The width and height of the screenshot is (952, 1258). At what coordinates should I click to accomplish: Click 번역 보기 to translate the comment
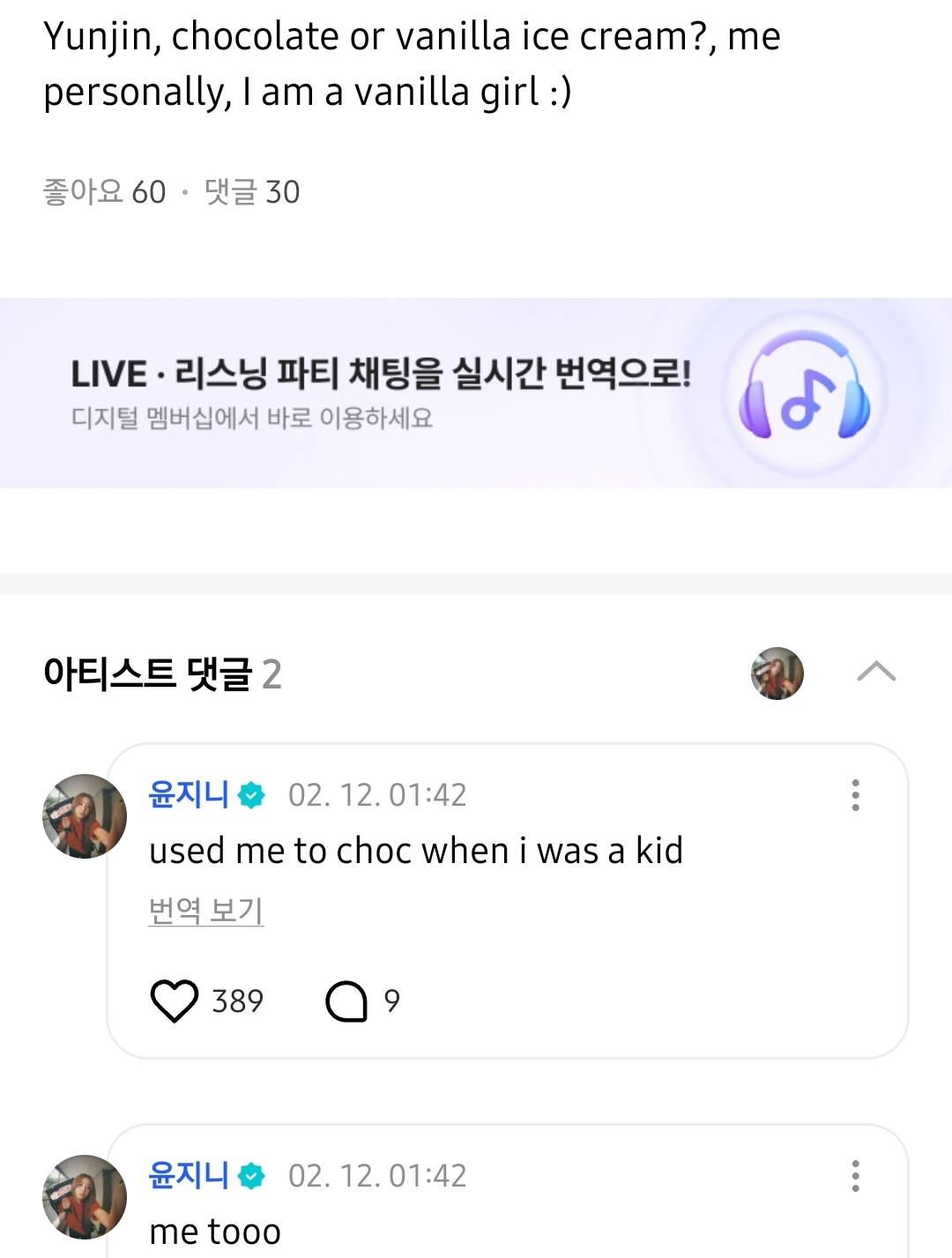coord(206,910)
